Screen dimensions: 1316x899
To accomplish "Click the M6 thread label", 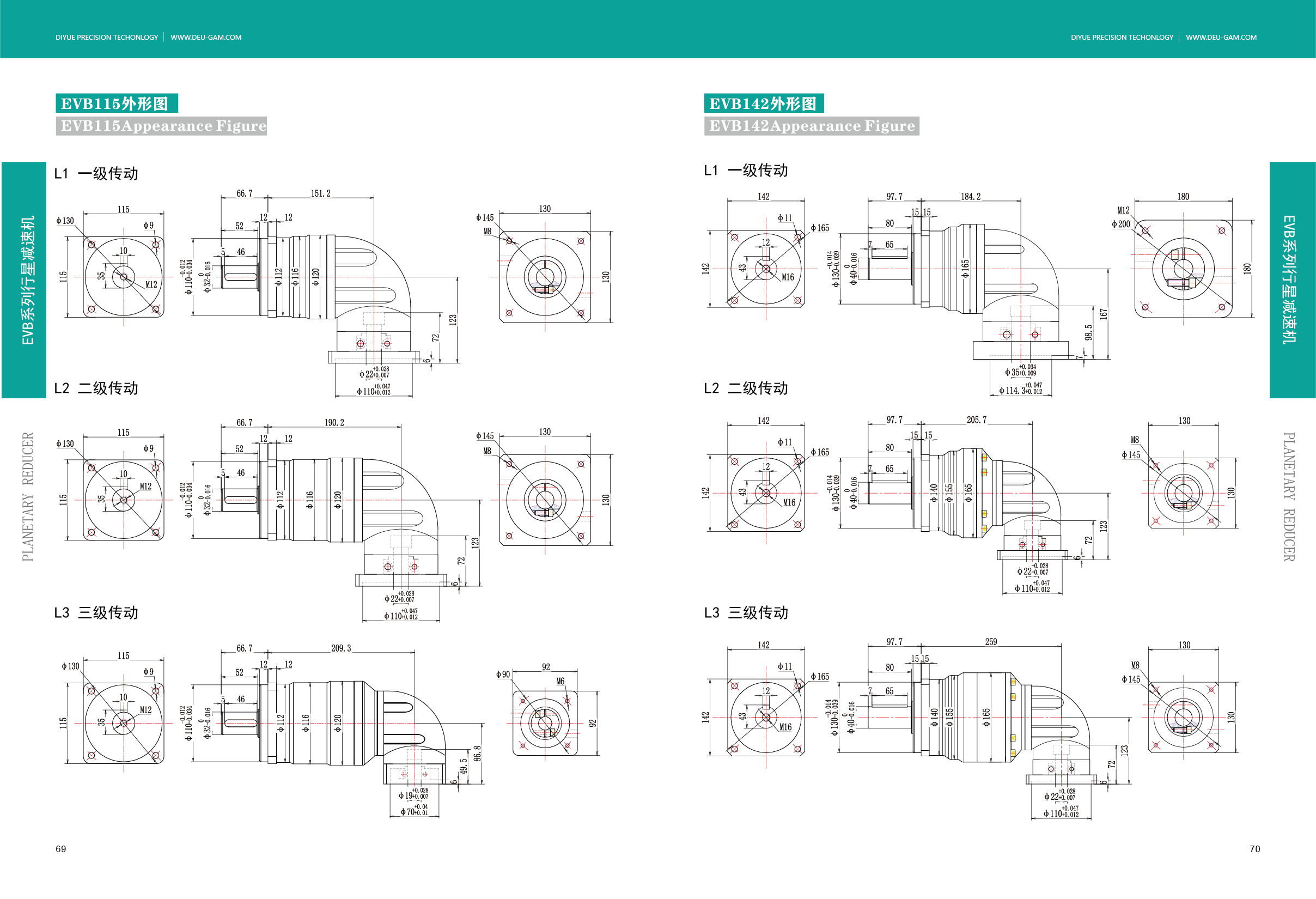I will (560, 681).
